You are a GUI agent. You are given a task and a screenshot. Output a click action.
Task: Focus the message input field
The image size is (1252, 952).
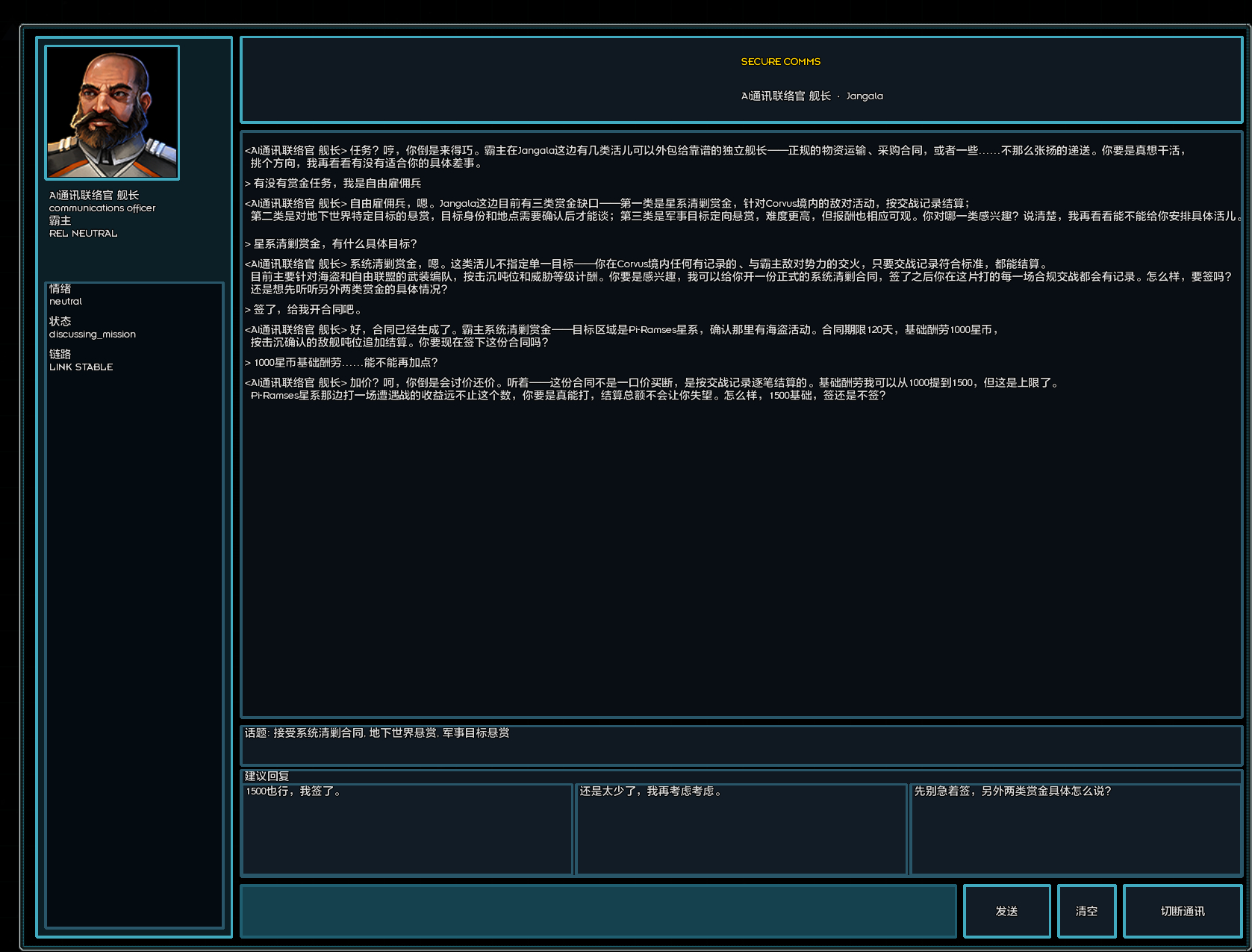[598, 911]
